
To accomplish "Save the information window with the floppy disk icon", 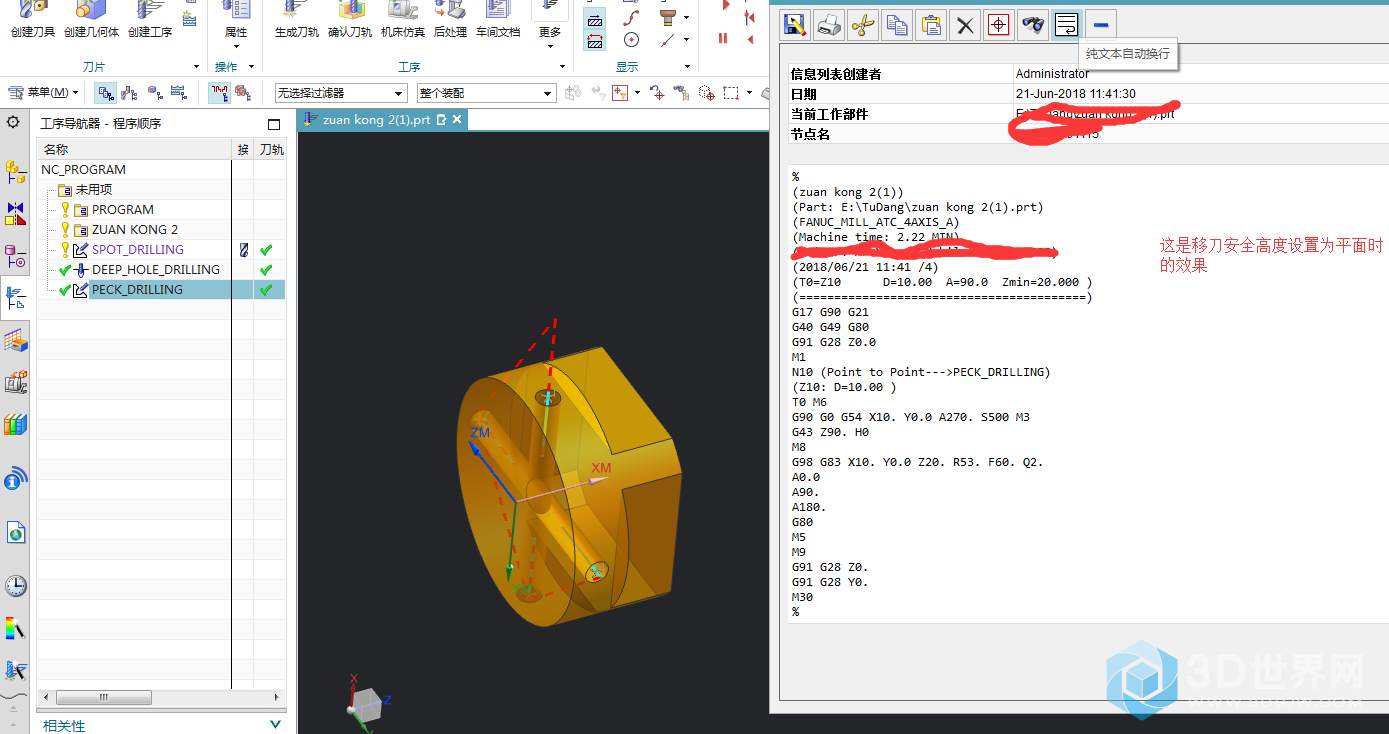I will pos(795,25).
